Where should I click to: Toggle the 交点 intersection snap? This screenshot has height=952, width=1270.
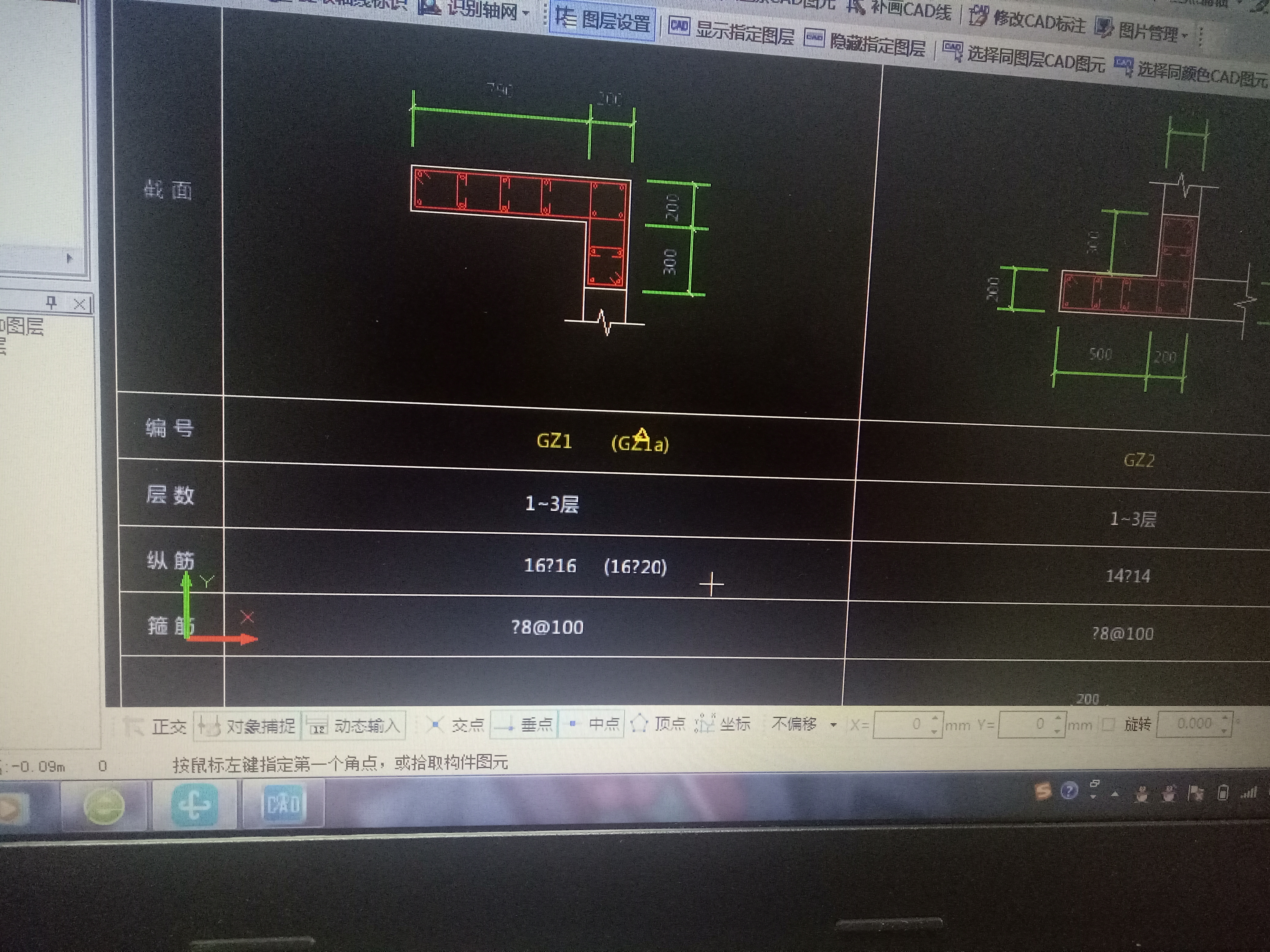point(456,725)
